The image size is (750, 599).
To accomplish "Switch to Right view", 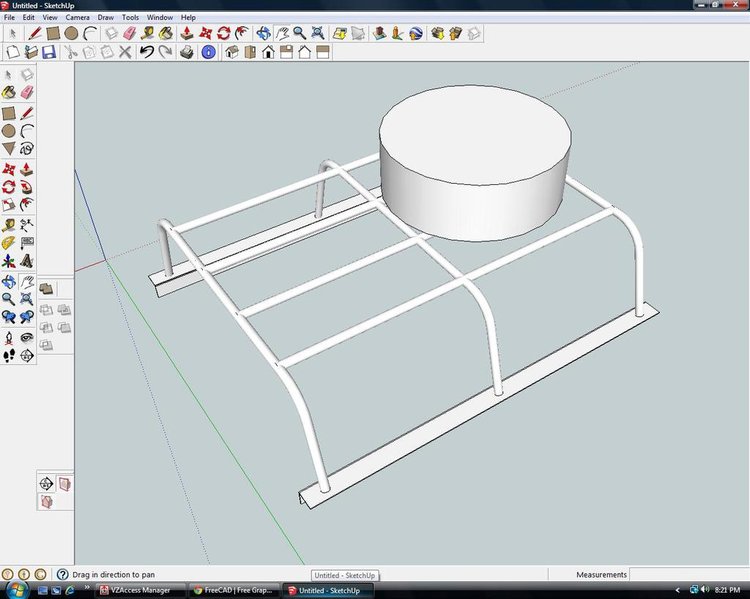I will click(x=286, y=52).
